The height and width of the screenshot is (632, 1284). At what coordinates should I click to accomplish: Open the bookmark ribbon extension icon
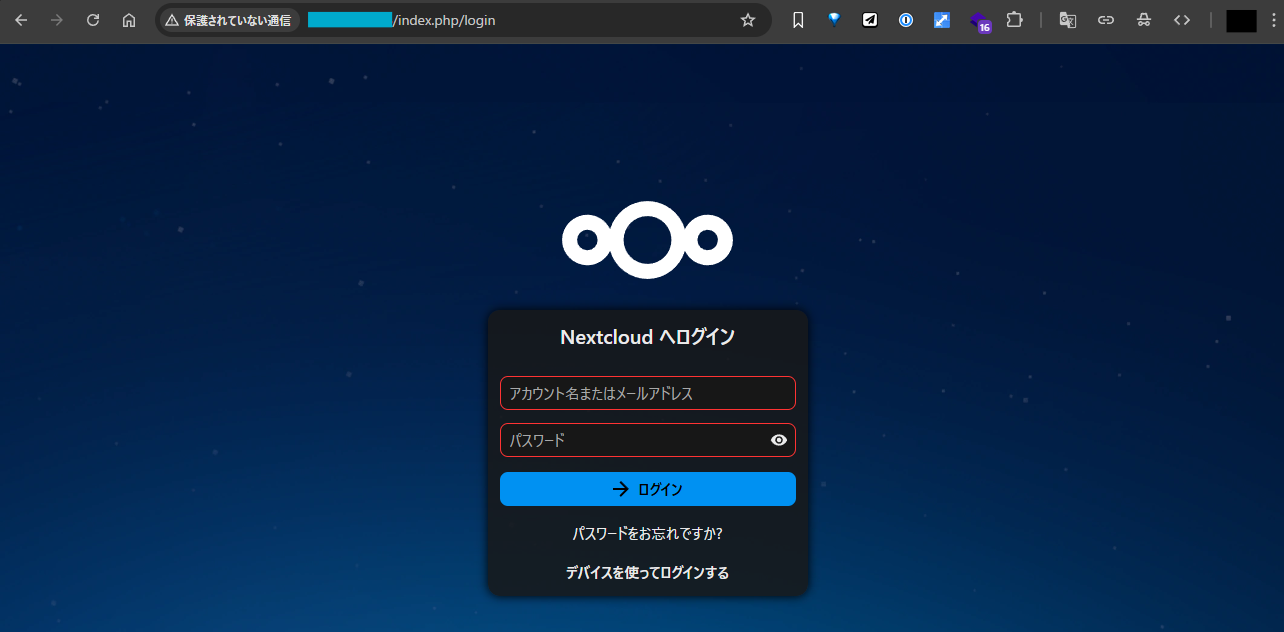pos(798,20)
